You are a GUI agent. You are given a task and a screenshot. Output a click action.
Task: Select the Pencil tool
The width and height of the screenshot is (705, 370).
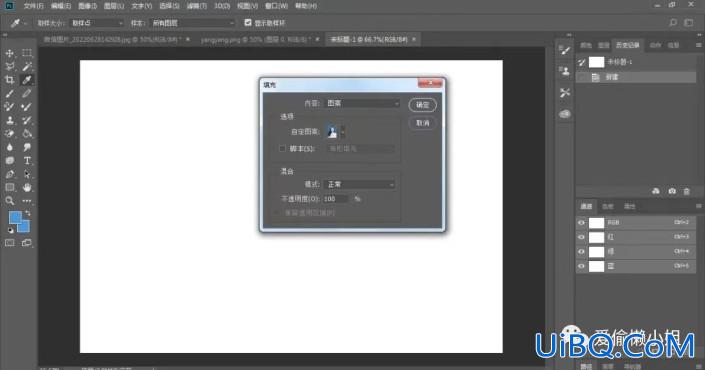27,94
